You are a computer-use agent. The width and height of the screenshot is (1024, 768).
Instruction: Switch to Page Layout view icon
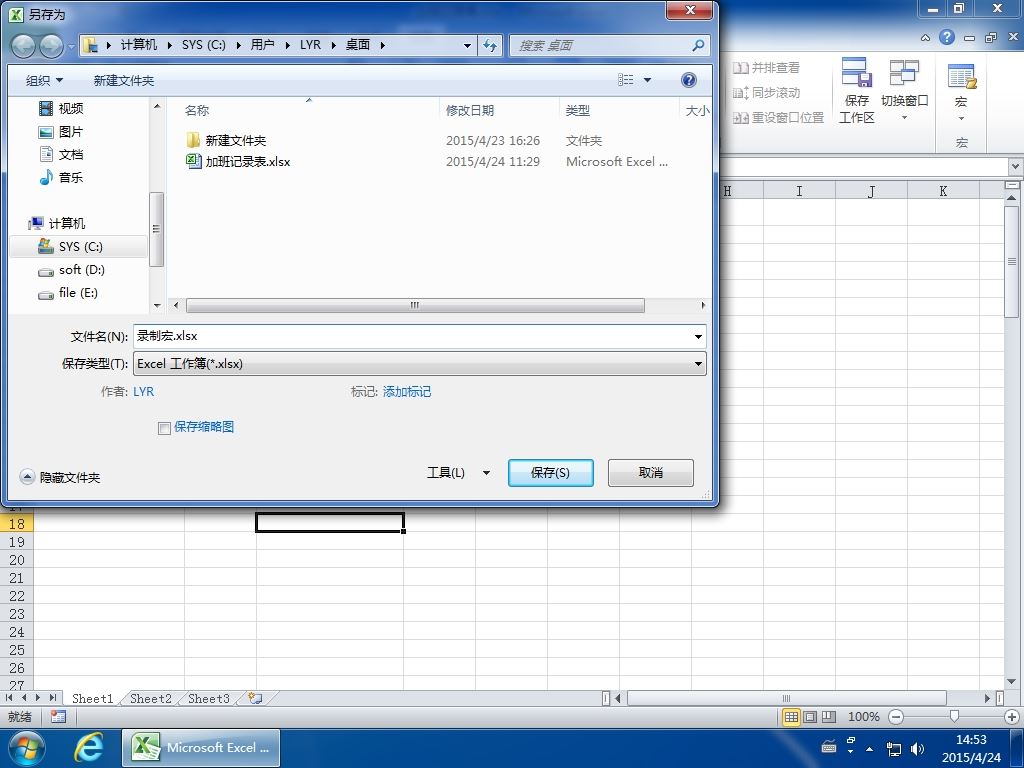tap(810, 717)
